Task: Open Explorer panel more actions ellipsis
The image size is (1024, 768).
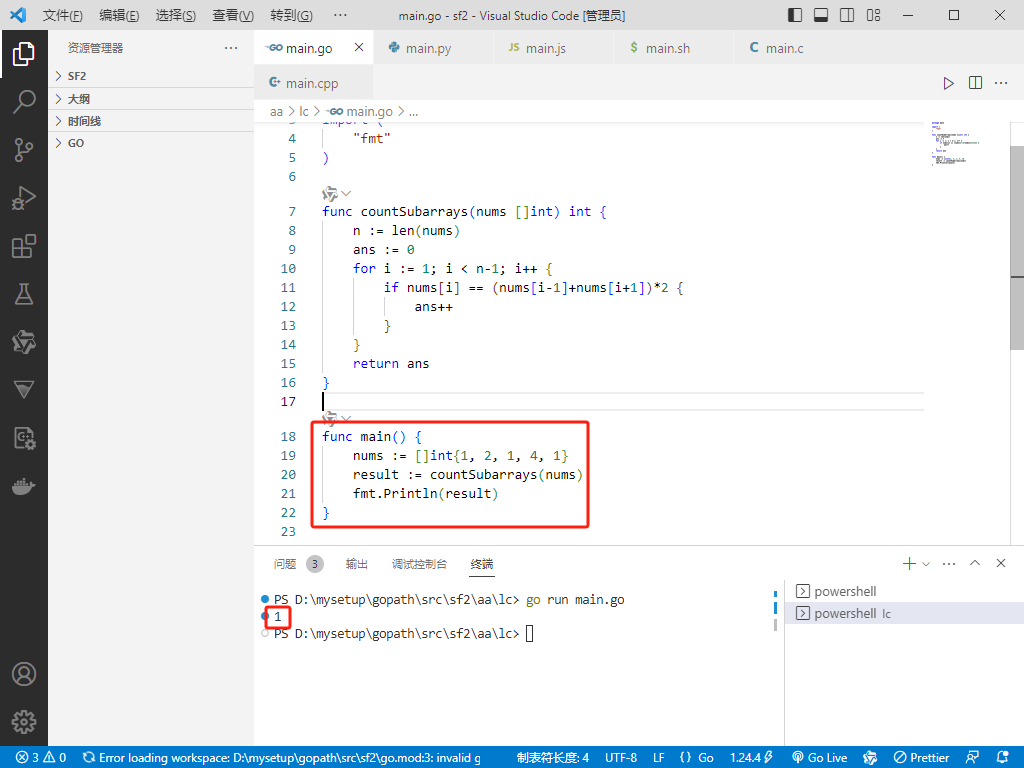Action: click(x=231, y=48)
